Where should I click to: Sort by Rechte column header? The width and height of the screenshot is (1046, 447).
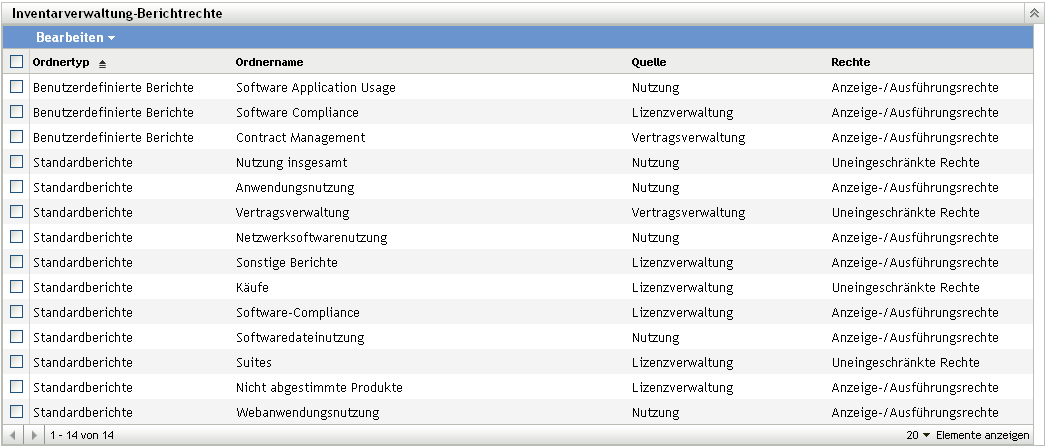850,62
